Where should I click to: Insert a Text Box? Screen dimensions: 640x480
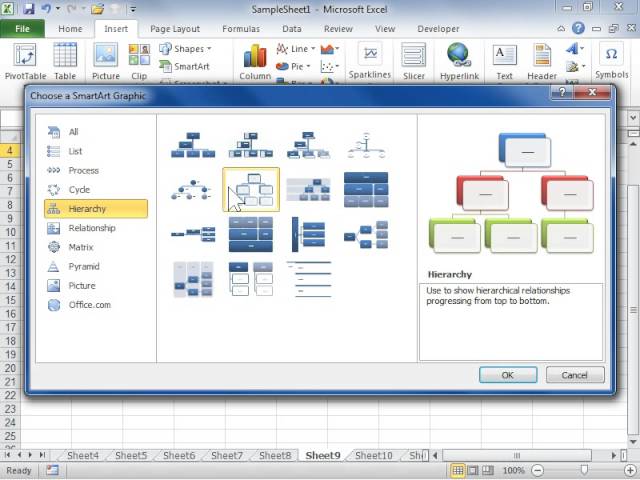pyautogui.click(x=504, y=61)
